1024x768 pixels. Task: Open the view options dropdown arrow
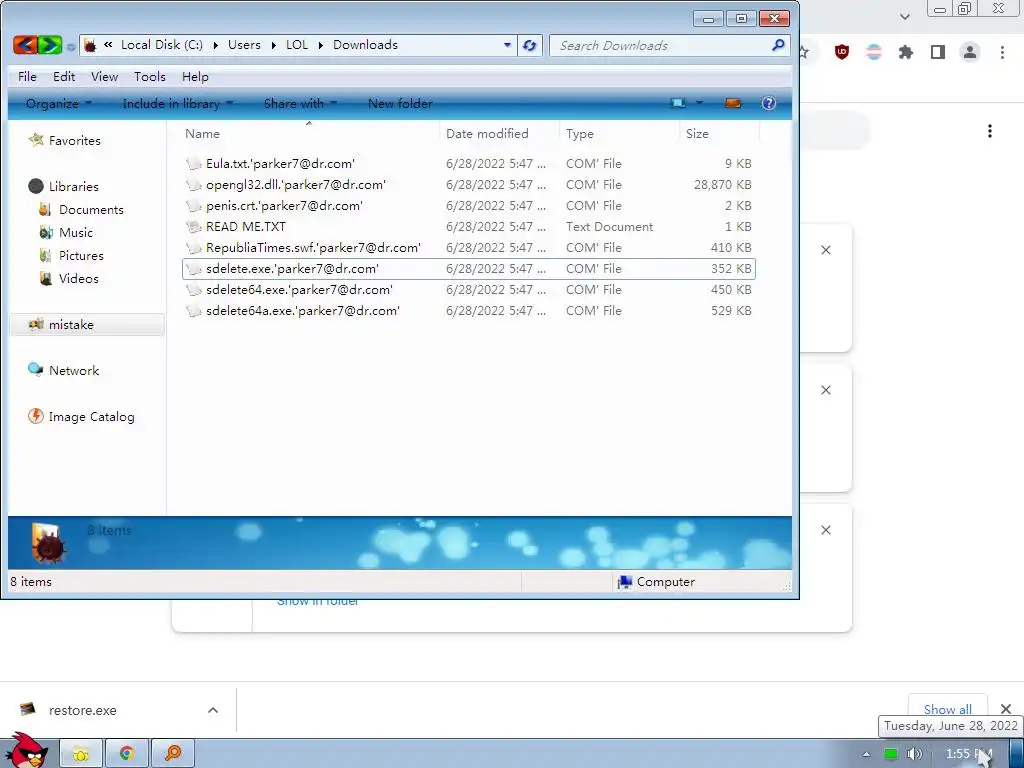tap(699, 103)
